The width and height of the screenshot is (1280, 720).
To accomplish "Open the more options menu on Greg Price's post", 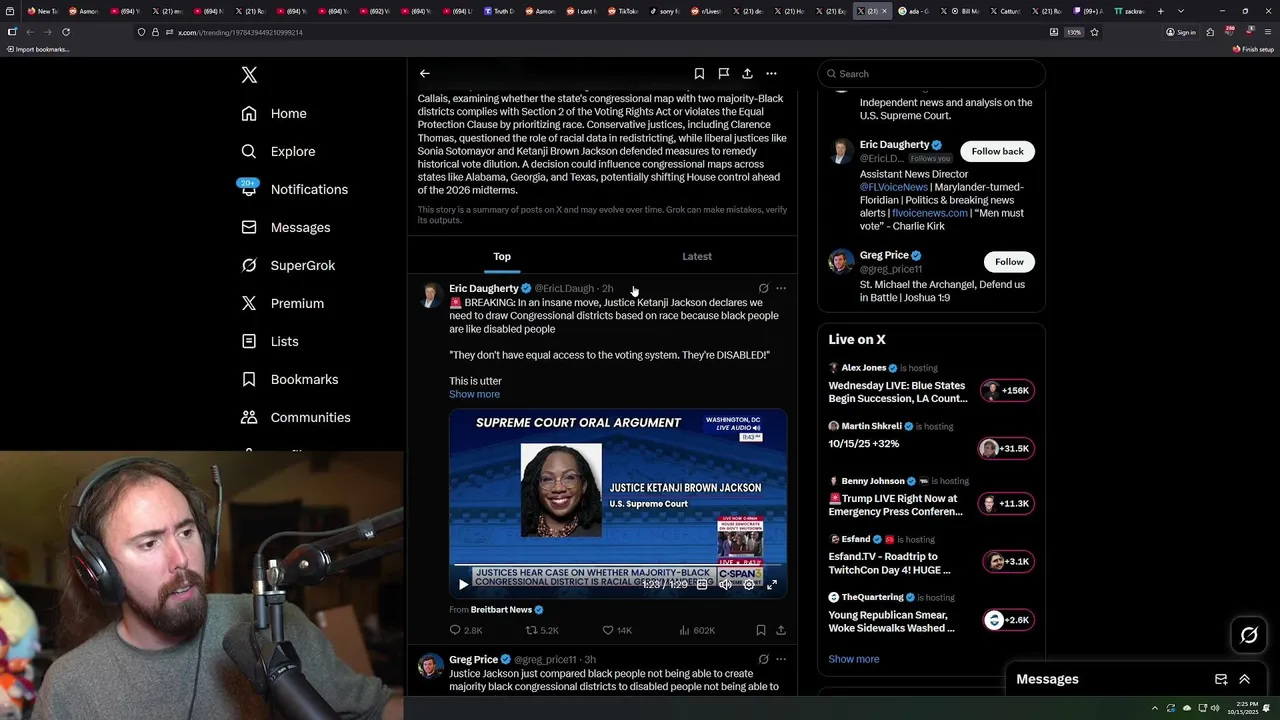I will [x=781, y=660].
